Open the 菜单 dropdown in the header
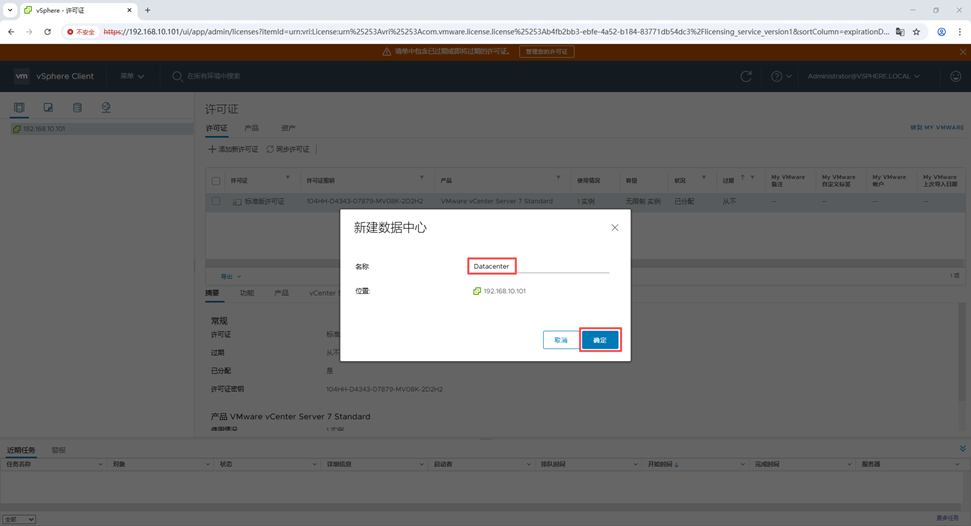Viewport: 971px width, 526px height. [132, 76]
